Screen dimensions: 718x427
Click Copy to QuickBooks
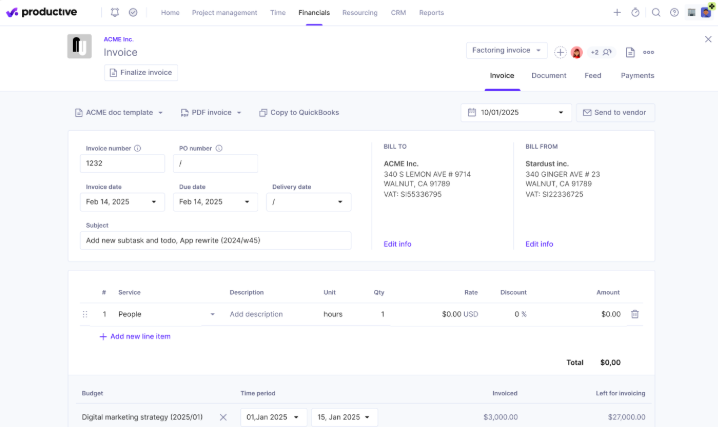pos(299,113)
